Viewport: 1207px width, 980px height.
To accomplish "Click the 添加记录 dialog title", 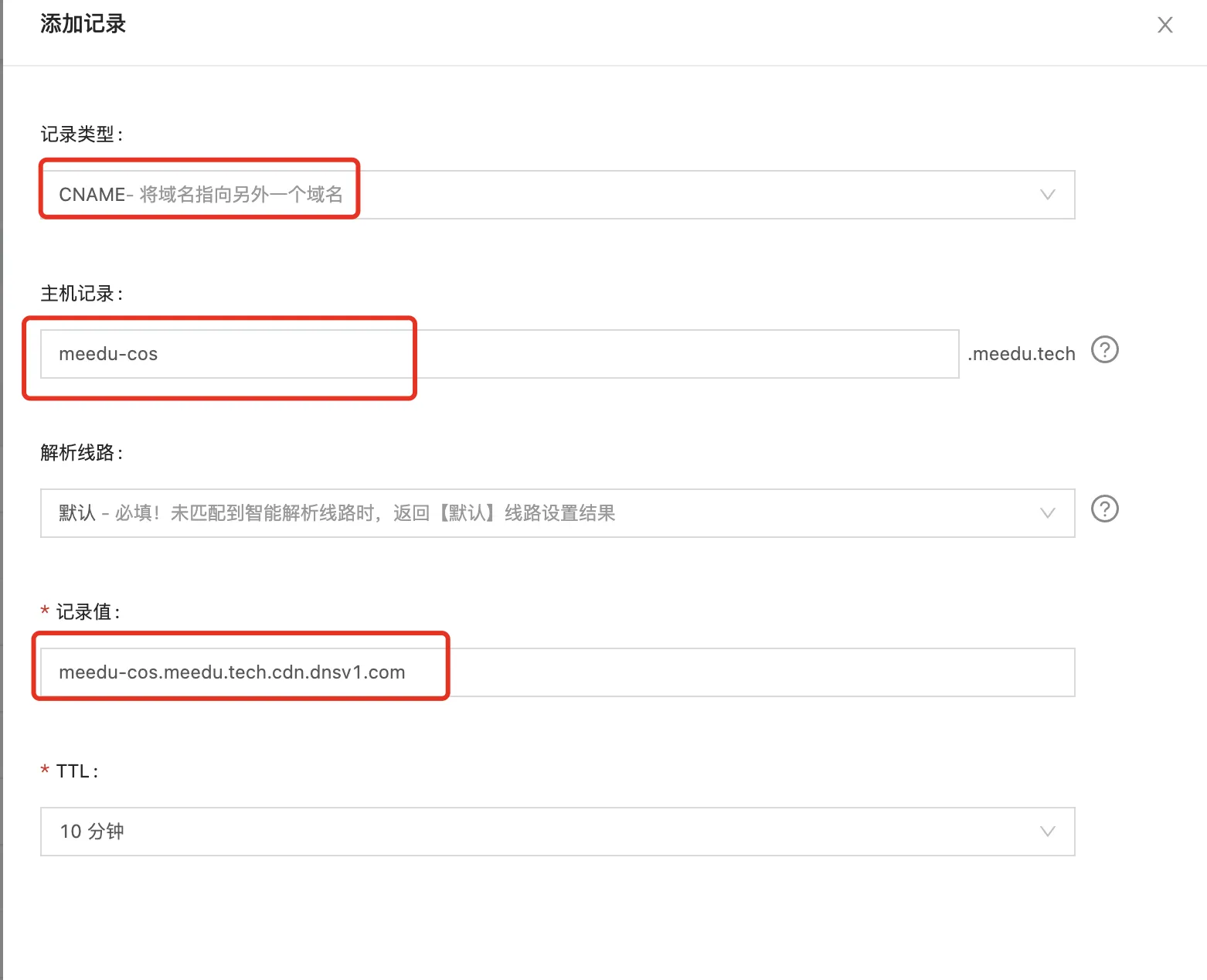I will pyautogui.click(x=83, y=24).
